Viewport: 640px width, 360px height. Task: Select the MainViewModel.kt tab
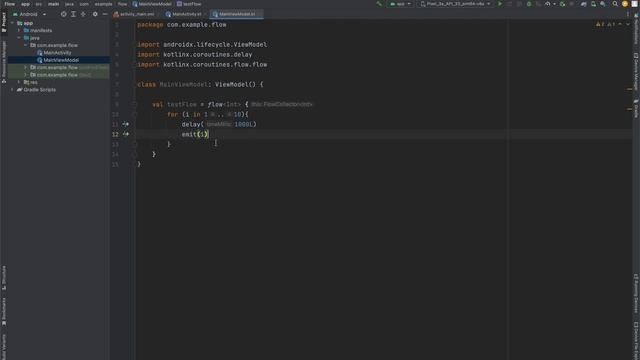[236, 14]
